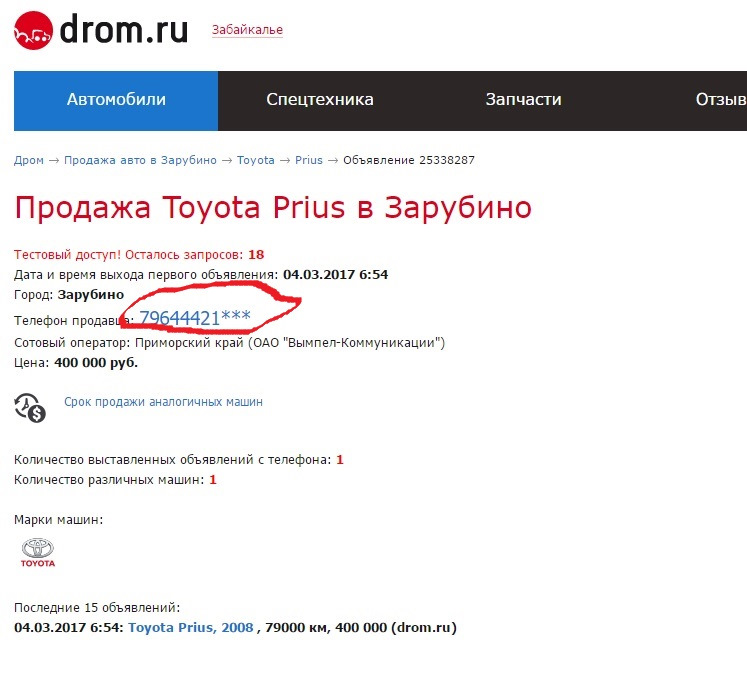
Task: Click the first listing date 04.03.2017 6:54
Action: pos(335,274)
